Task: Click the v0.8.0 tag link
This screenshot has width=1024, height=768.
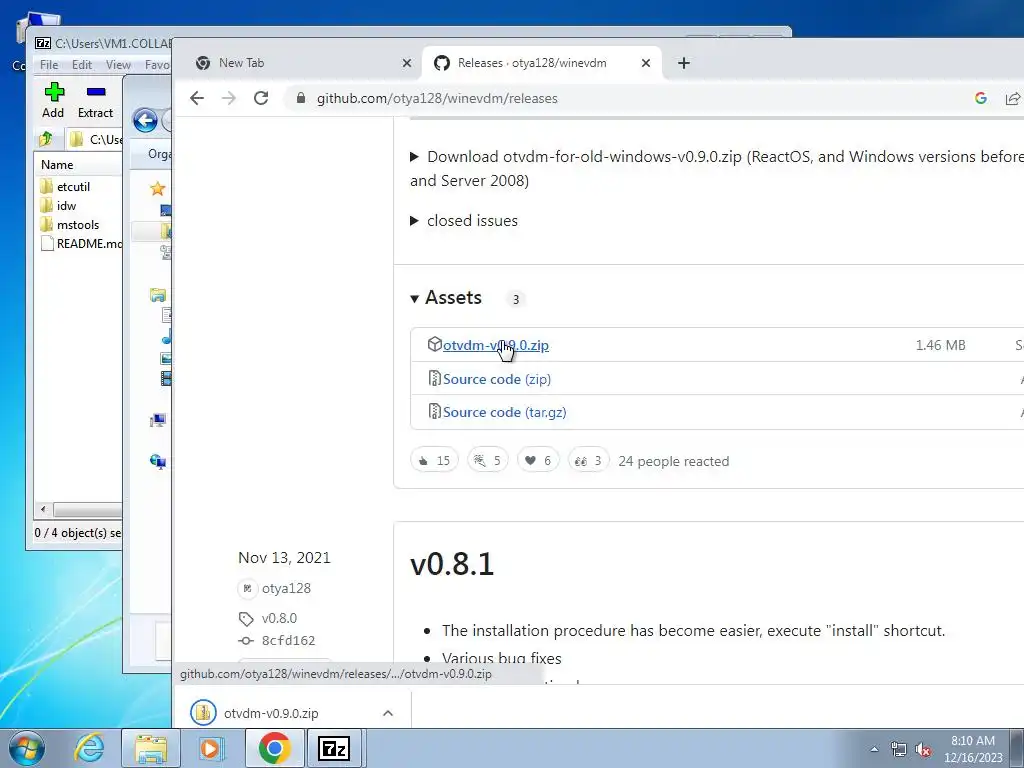Action: tap(280, 618)
